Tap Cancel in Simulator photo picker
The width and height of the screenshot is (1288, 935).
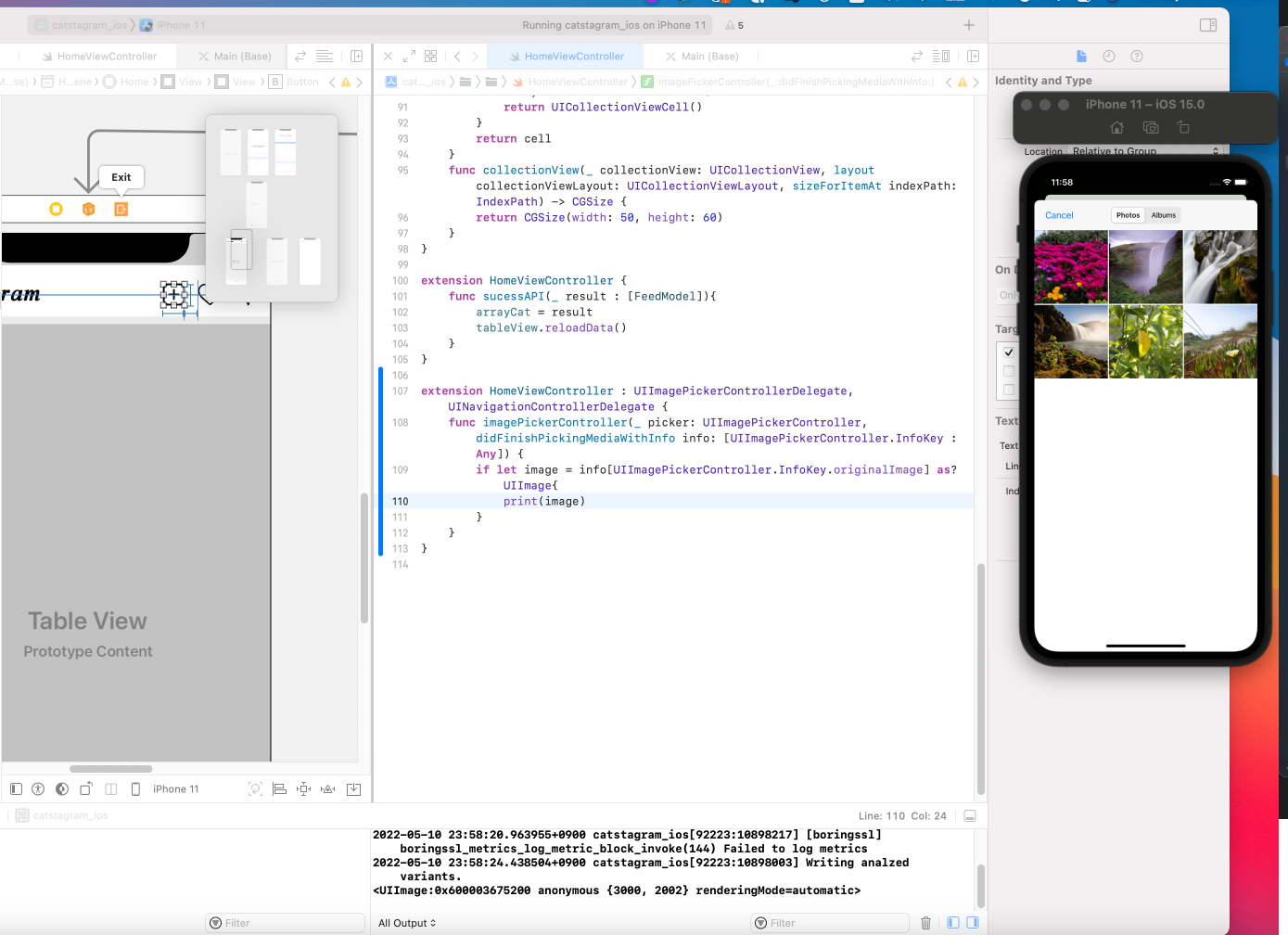(x=1059, y=215)
